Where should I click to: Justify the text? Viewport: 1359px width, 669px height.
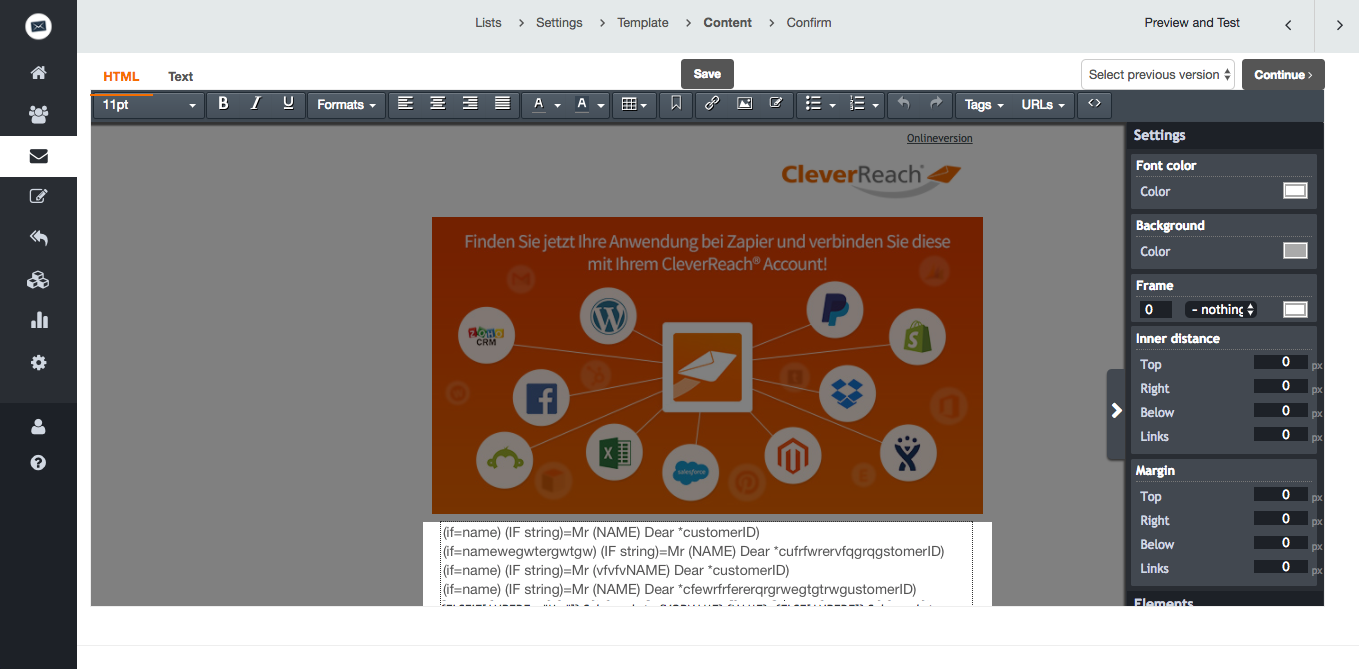[502, 104]
